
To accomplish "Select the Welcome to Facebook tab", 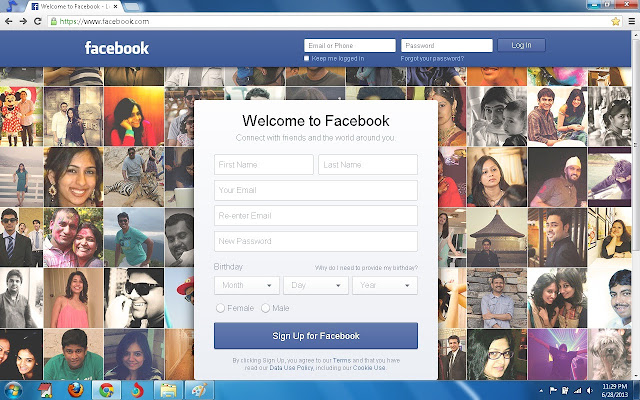I will point(71,7).
